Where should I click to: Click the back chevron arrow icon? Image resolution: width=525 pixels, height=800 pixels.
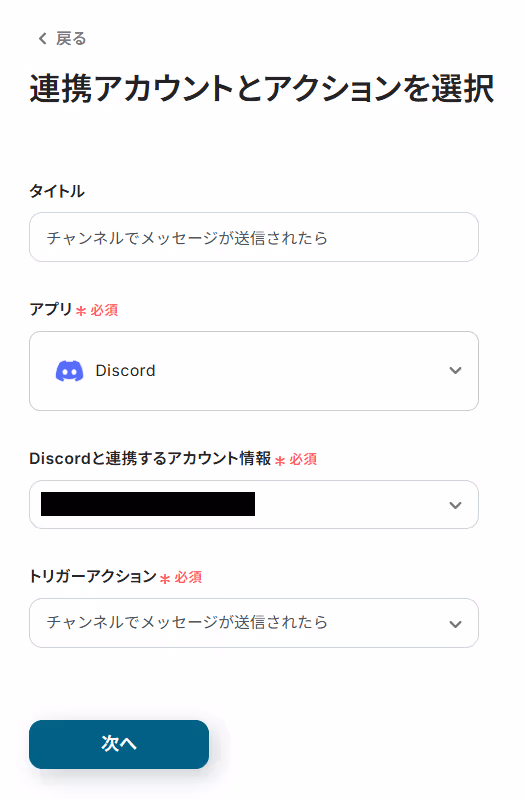(x=43, y=38)
